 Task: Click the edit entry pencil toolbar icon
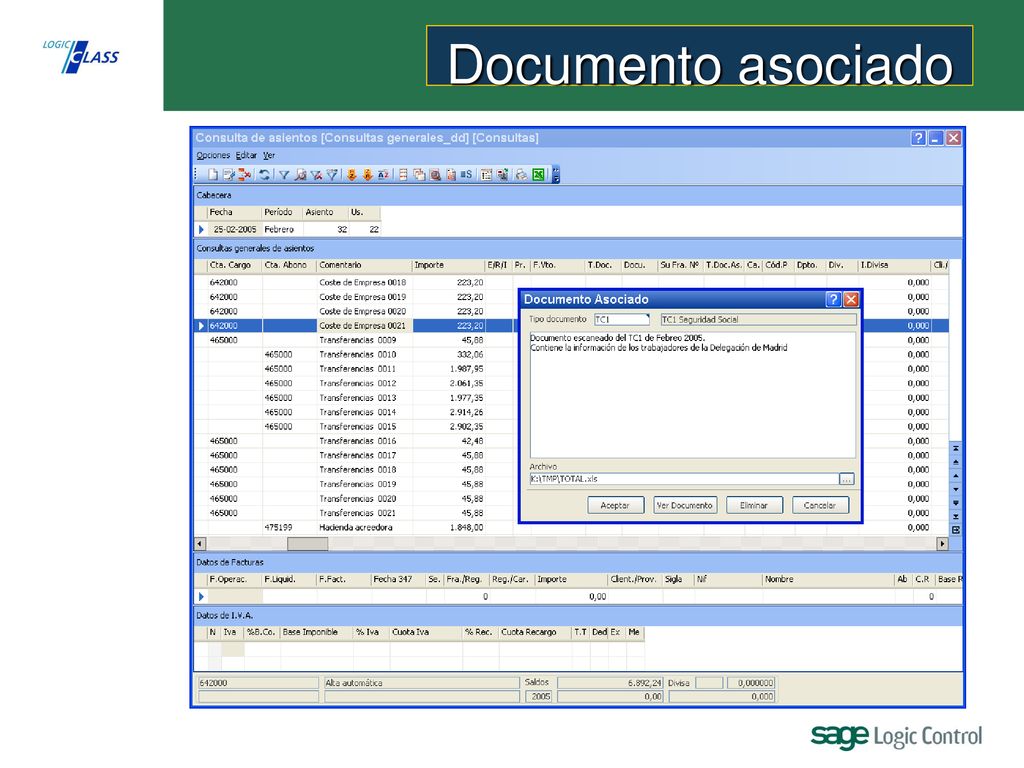(x=229, y=174)
